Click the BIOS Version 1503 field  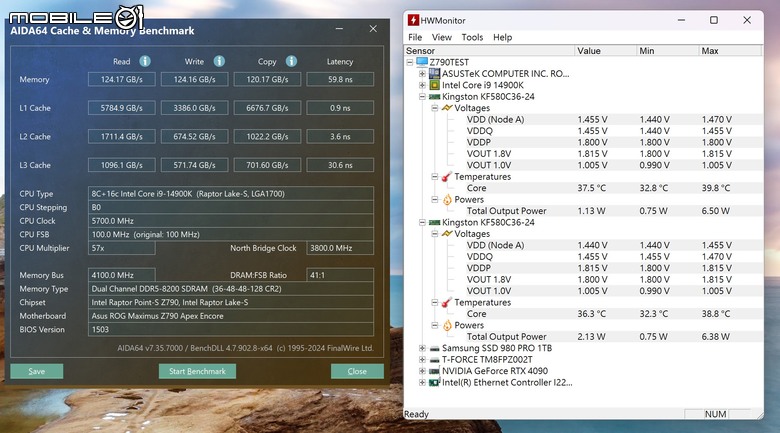(231, 329)
